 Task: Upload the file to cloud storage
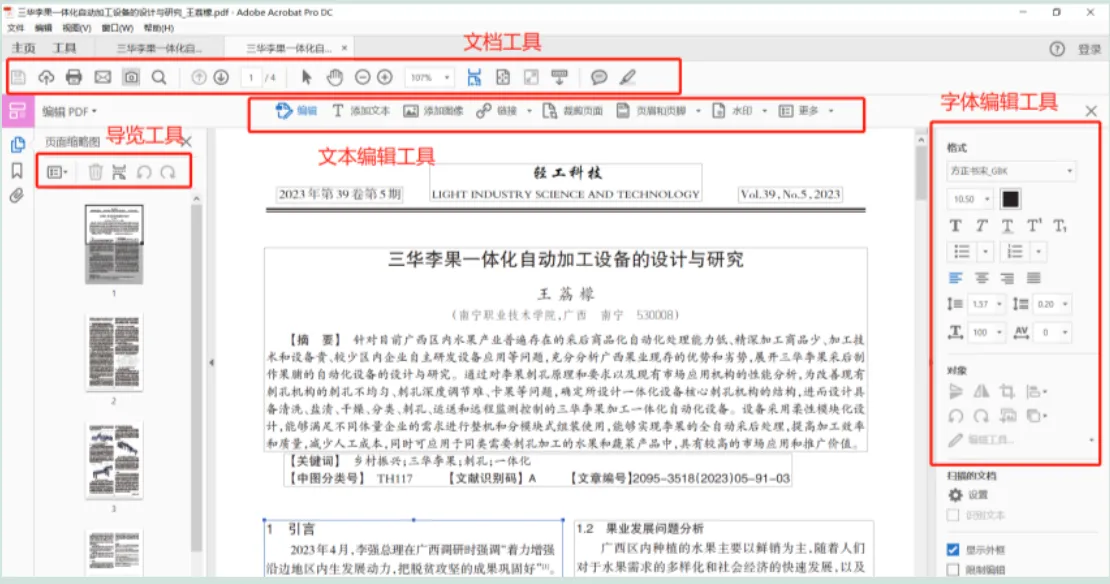tap(46, 77)
